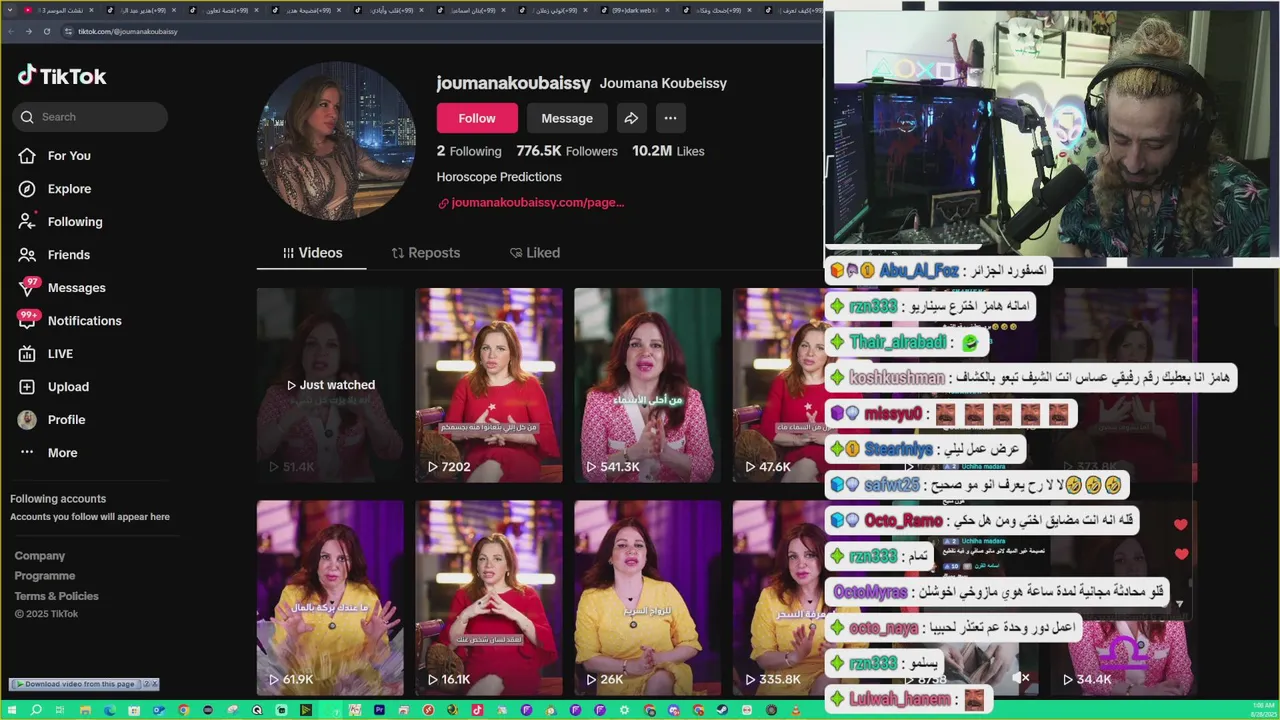Enlarge the profile picture
Image resolution: width=1280 pixels, height=720 pixels.
tap(336, 141)
